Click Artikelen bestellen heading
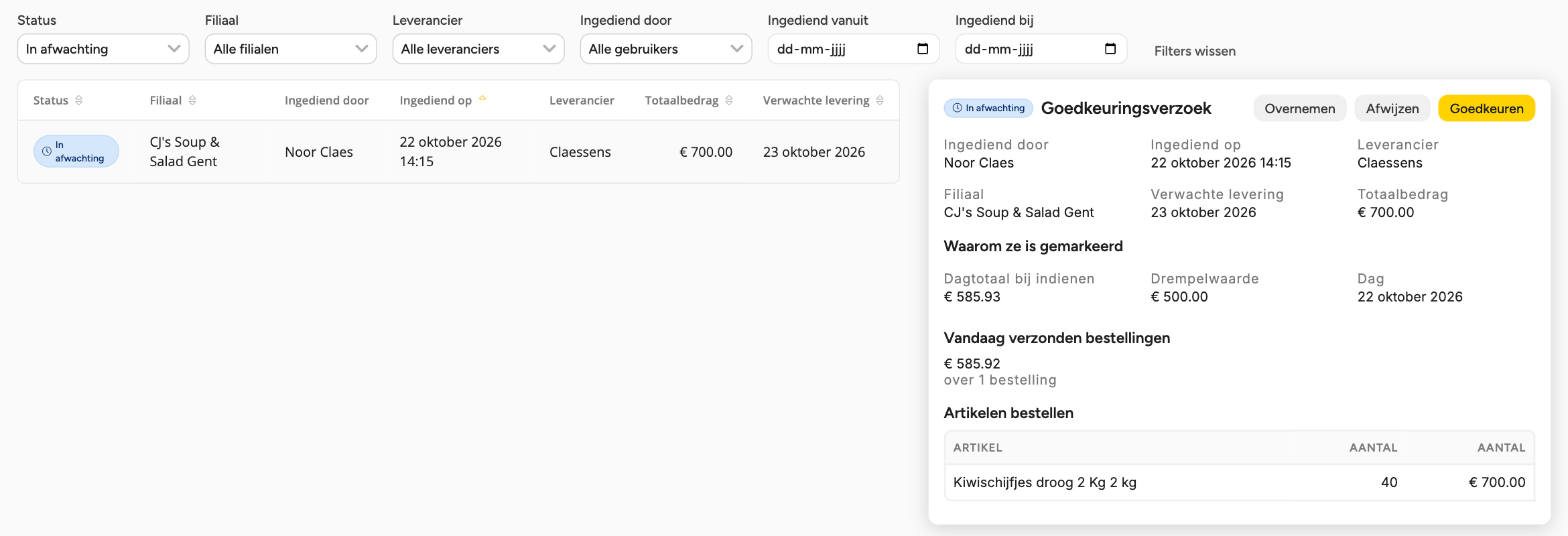Viewport: 1568px width, 536px height. (1009, 412)
